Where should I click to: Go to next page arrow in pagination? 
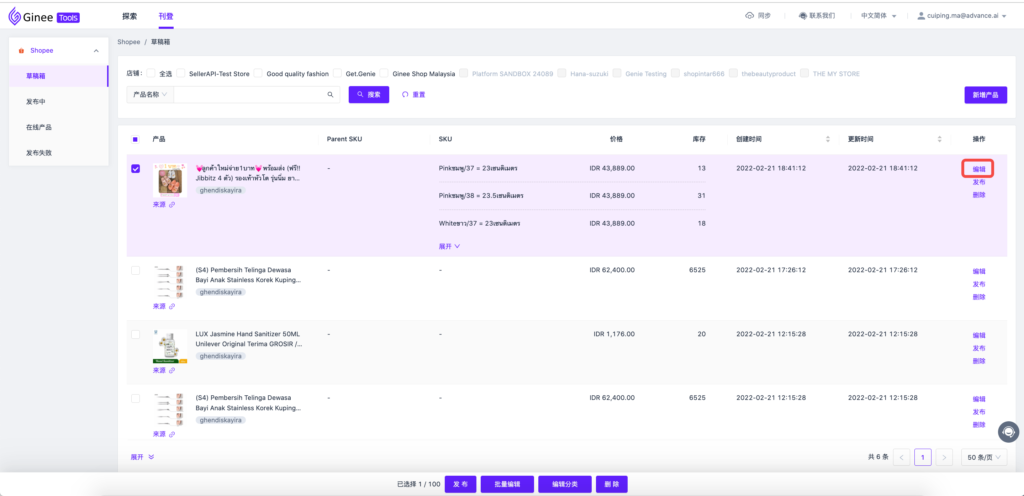tap(944, 457)
